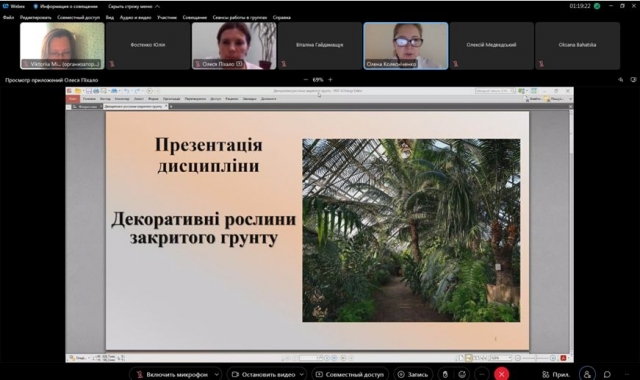640x380 pixels.
Task: Click redo arrow in PDF editor toolbar
Action: (x=137, y=91)
